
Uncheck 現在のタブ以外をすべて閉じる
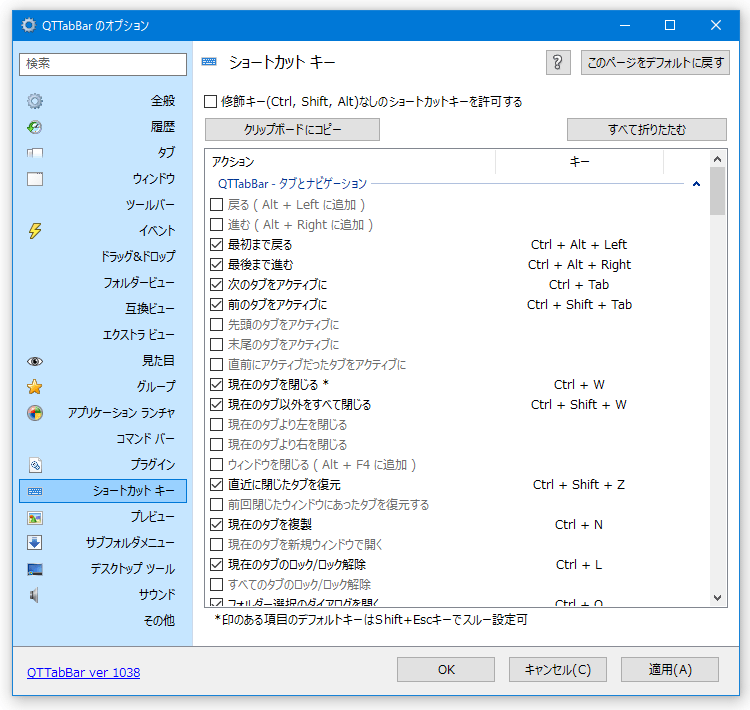click(217, 405)
